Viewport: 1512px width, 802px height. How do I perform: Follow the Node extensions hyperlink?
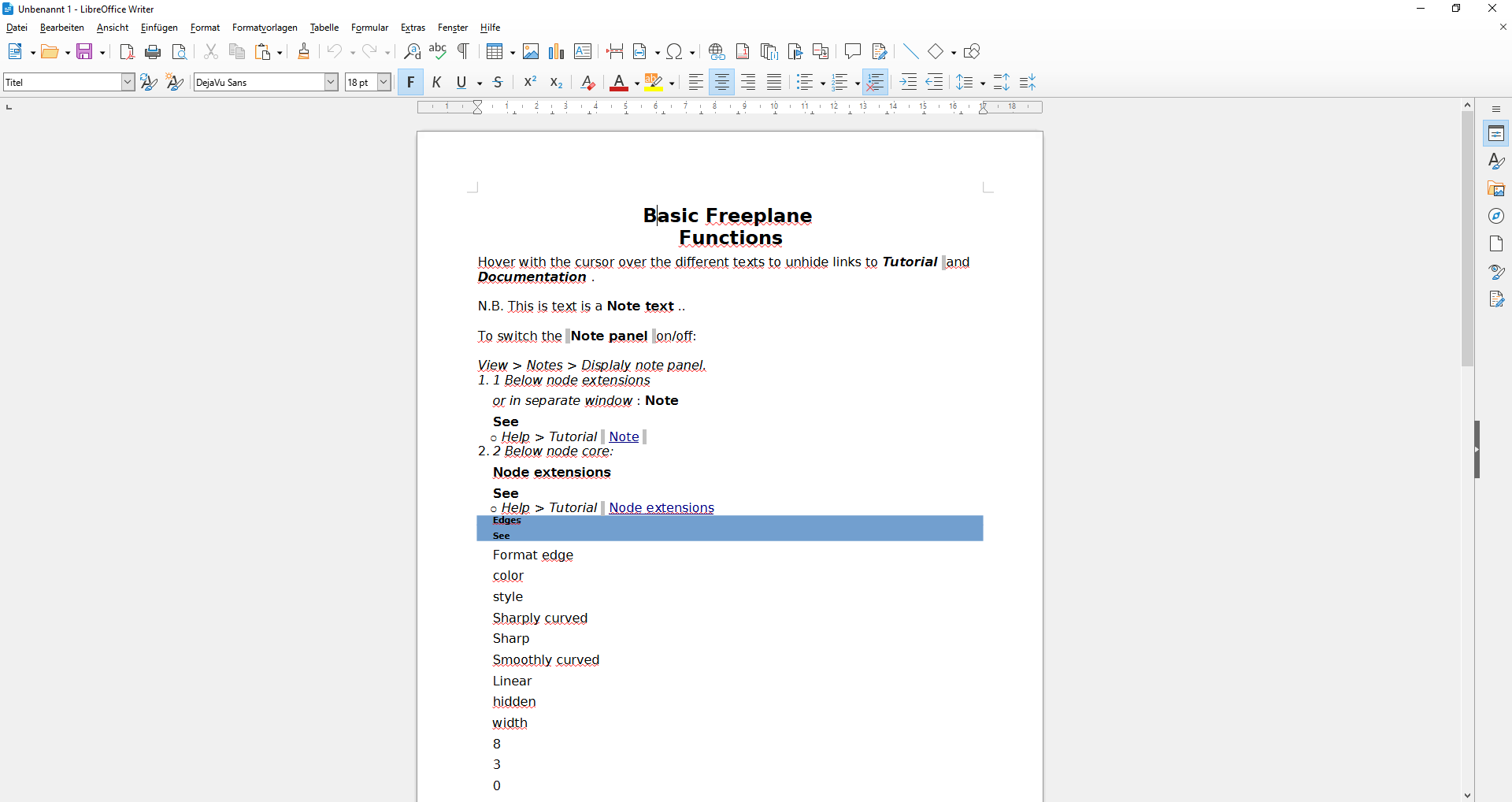tap(661, 508)
